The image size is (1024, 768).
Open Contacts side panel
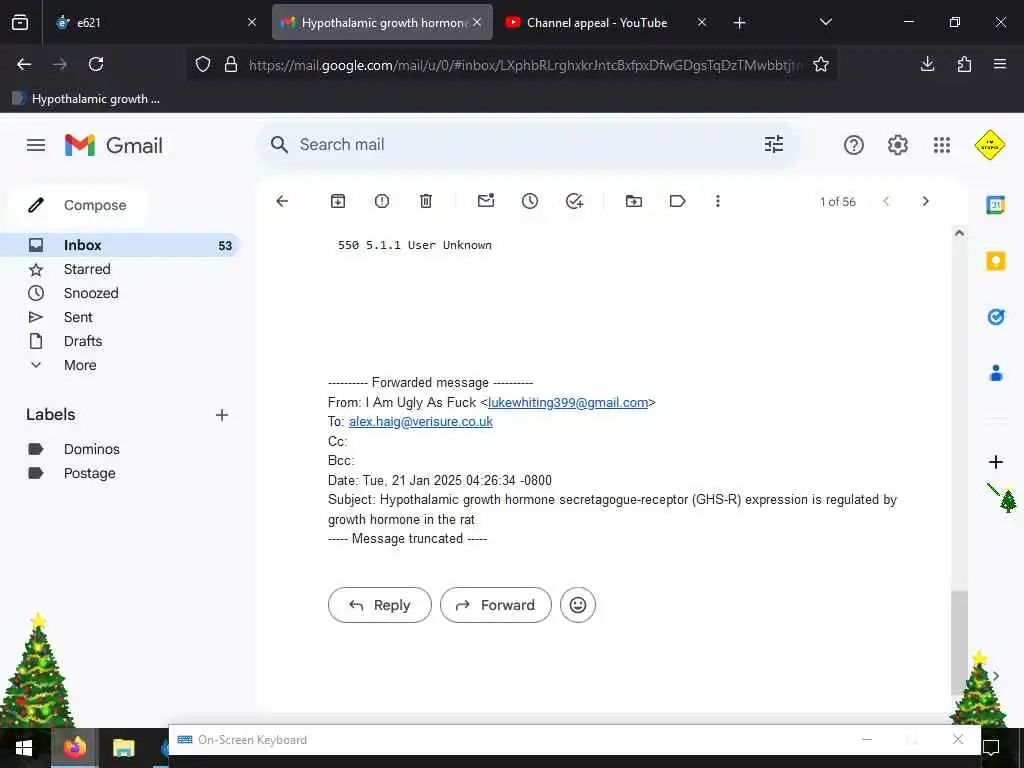click(x=995, y=374)
